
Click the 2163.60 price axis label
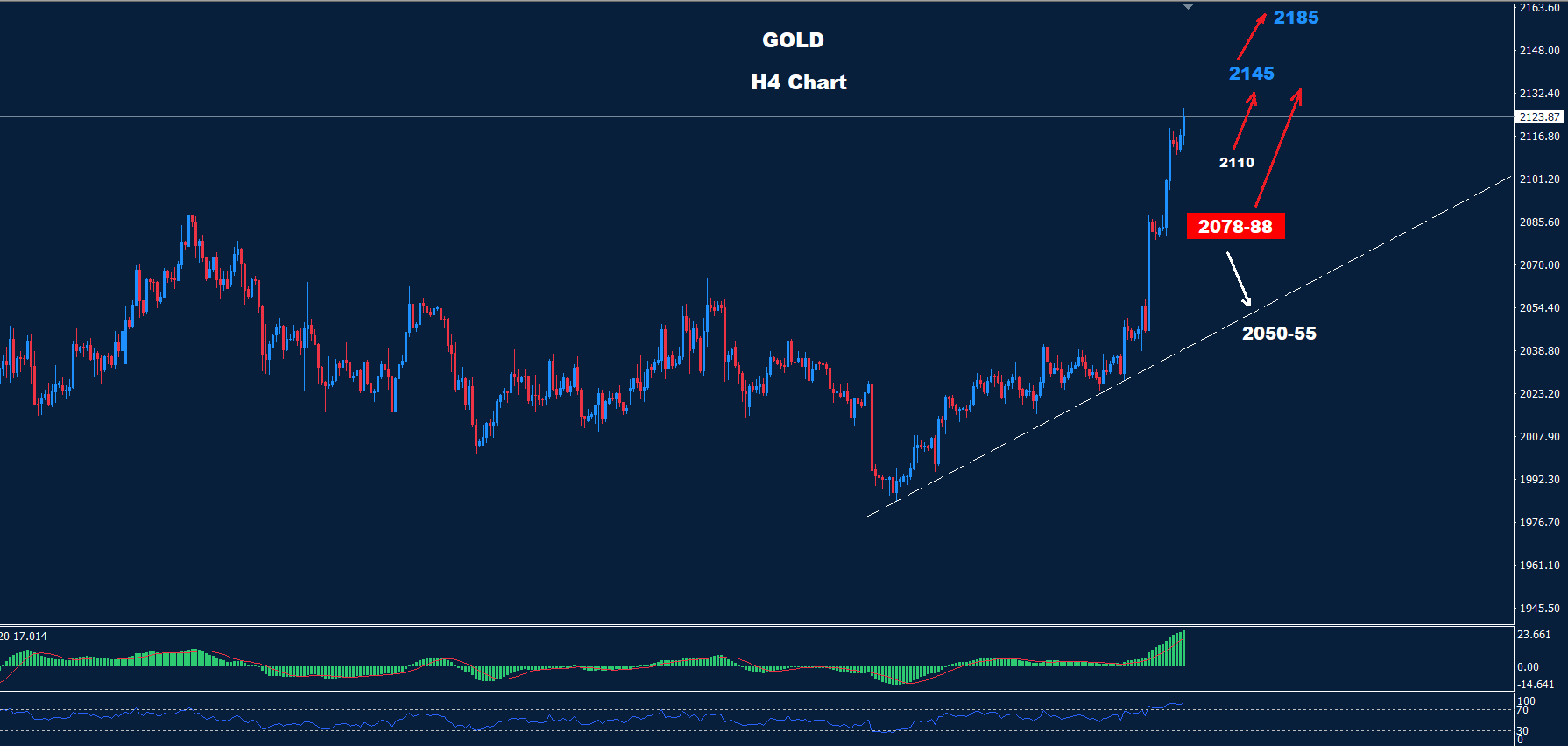[1539, 8]
